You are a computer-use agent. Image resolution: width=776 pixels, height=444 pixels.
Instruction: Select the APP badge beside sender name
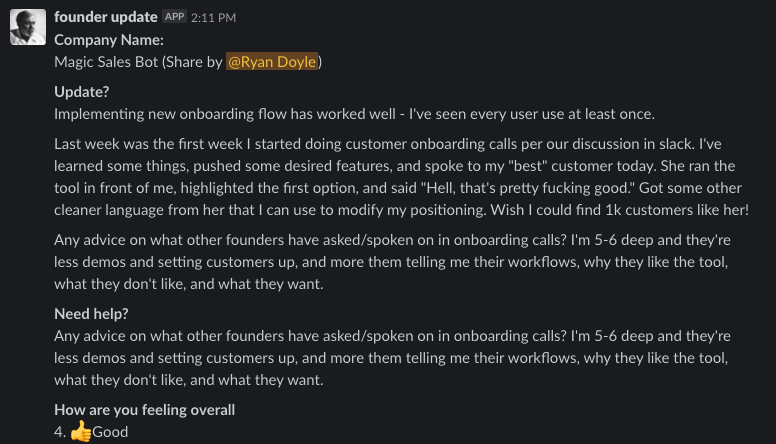[x=174, y=17]
